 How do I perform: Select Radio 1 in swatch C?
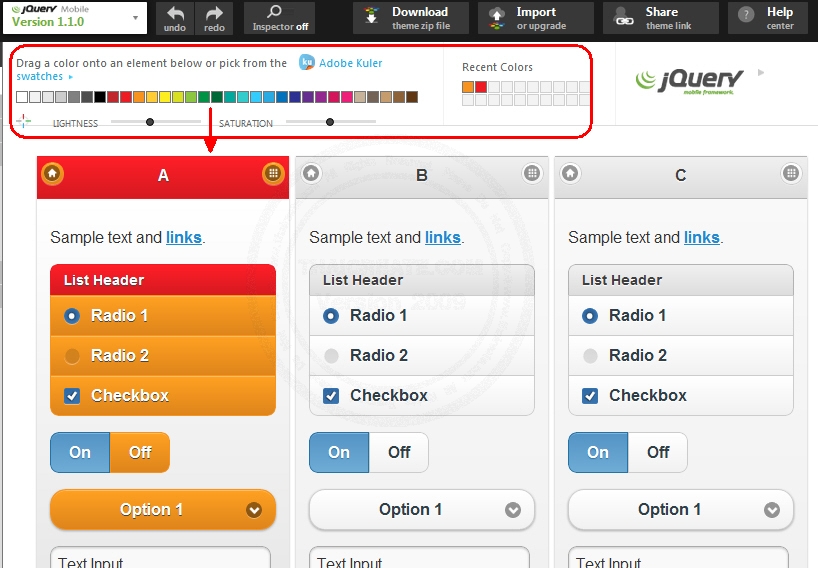pos(681,316)
